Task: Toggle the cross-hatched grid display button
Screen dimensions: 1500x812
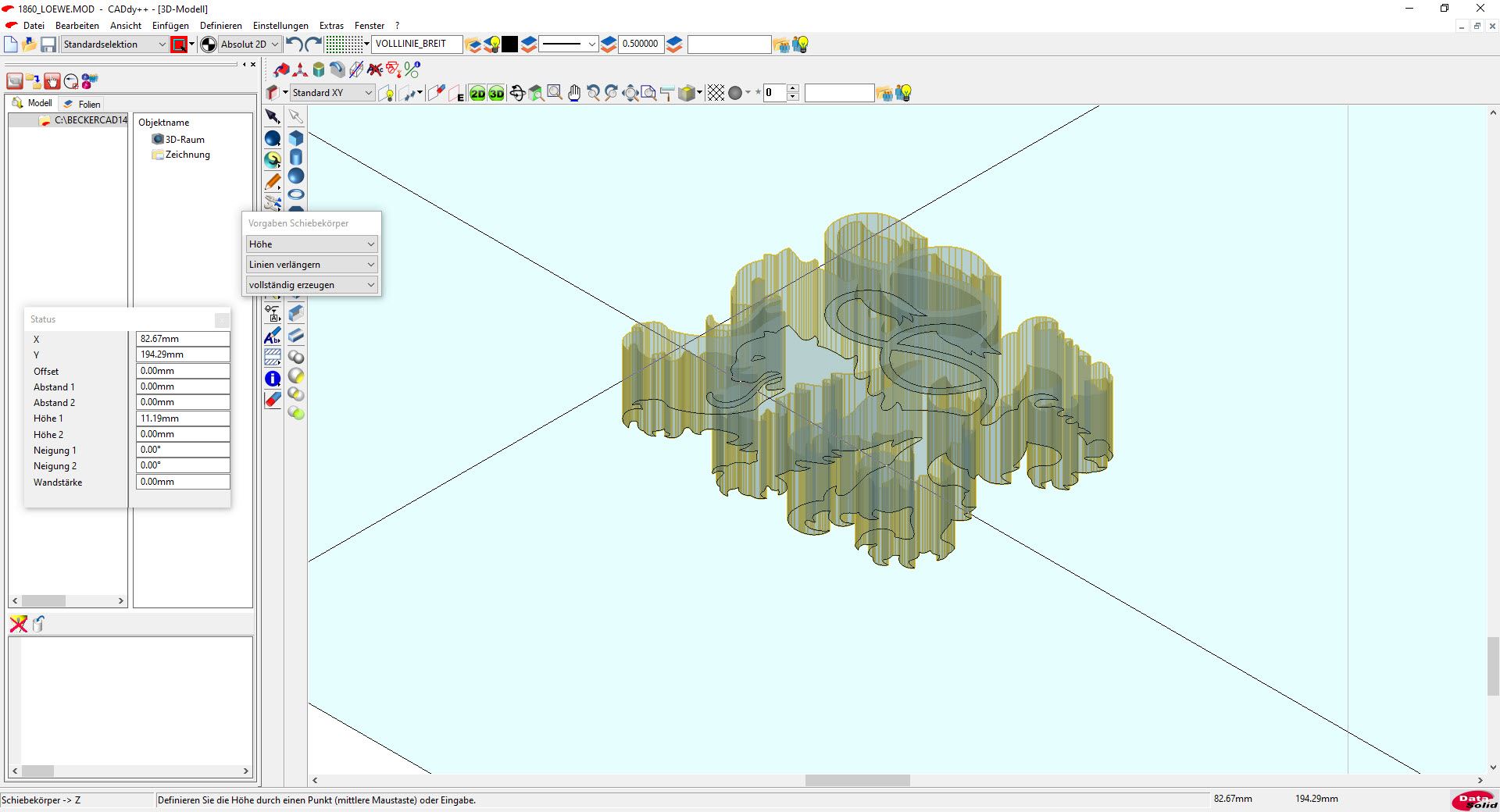Action: click(716, 93)
